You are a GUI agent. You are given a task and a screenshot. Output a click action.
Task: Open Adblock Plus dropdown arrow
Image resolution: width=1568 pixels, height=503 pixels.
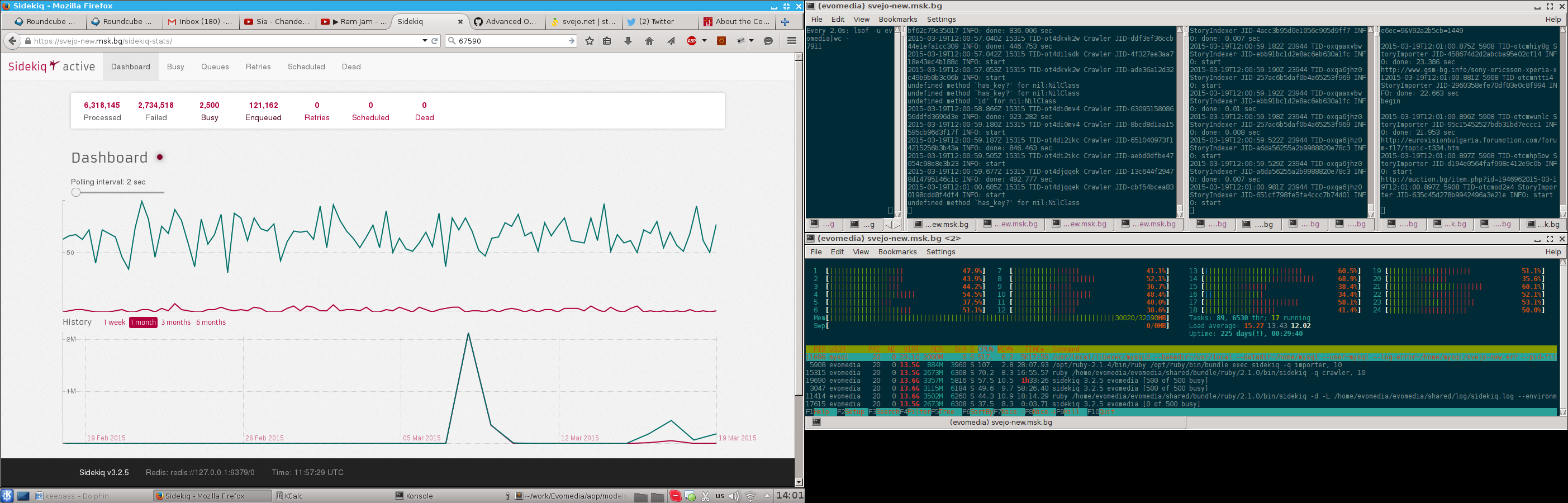point(704,41)
